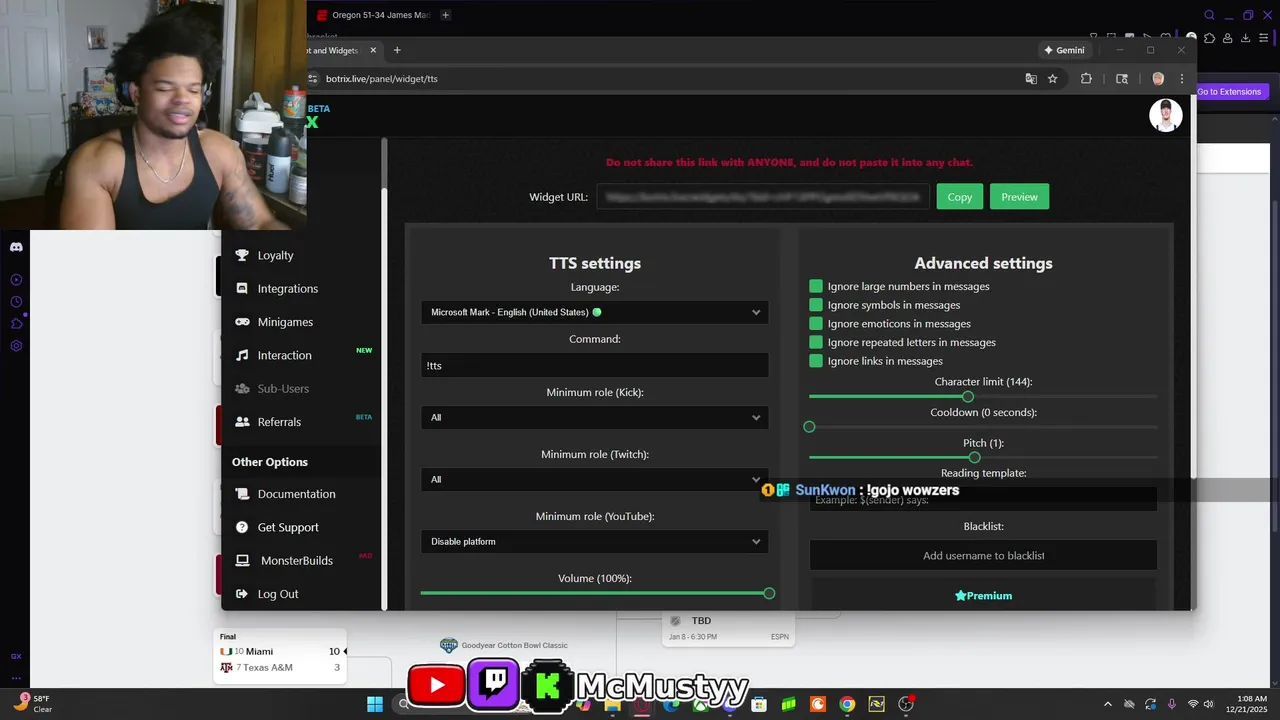
Task: Click Go to Extensions button
Action: coord(1232,92)
